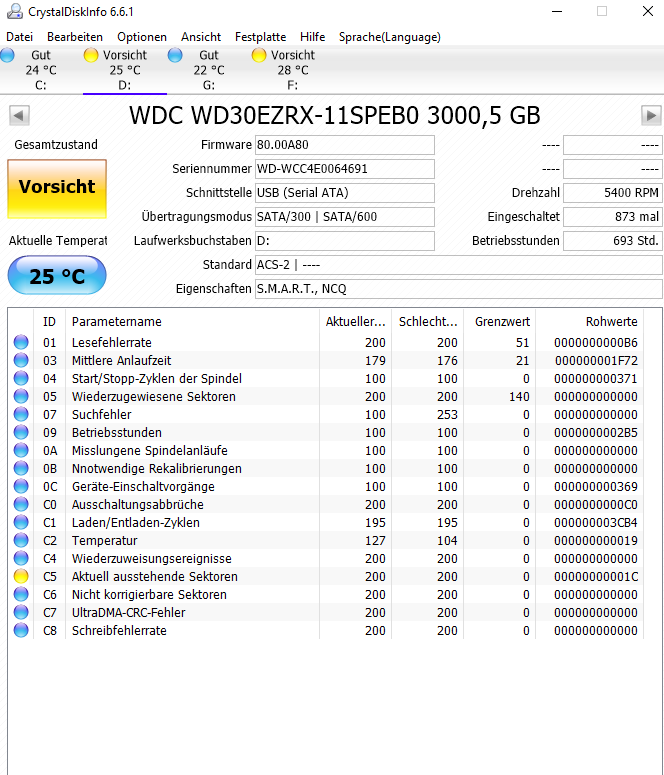Click the Eingeschaltet field 873 mal
Screen dimensions: 664x775
point(613,217)
